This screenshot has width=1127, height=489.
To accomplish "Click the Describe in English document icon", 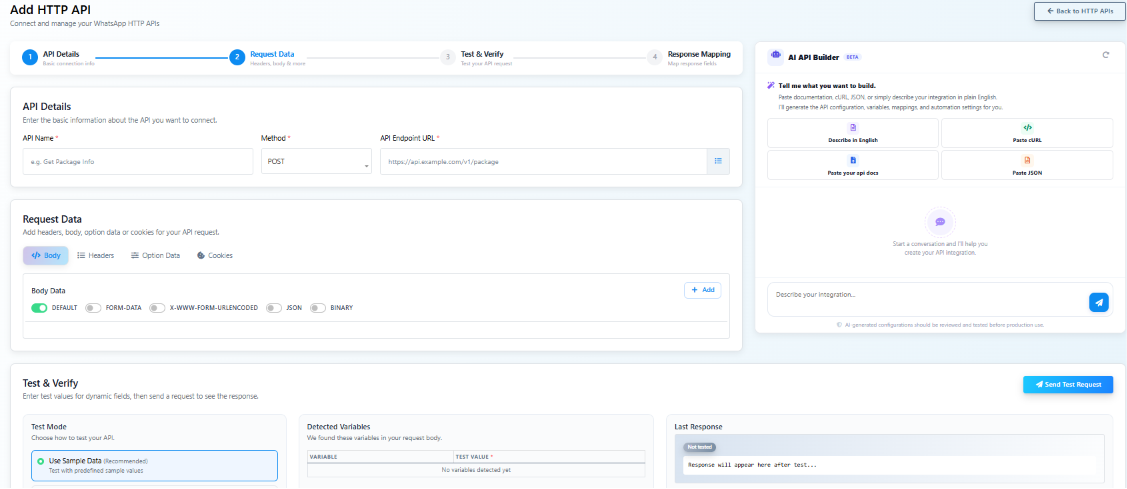I will 852,127.
